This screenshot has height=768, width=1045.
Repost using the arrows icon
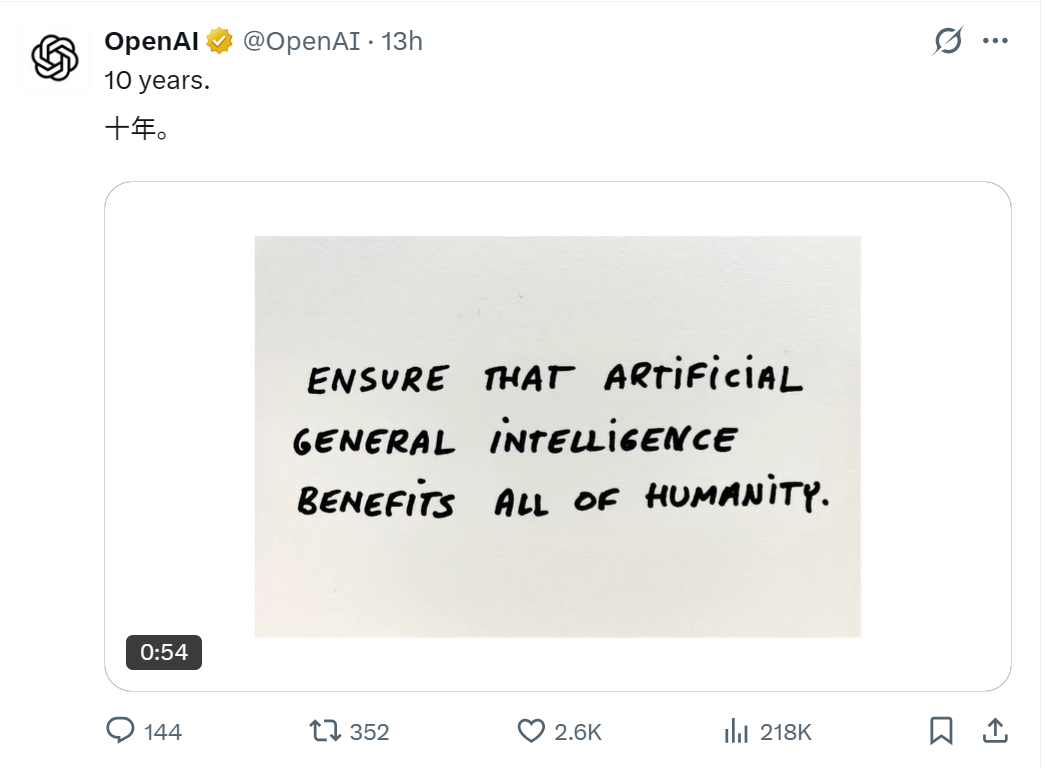coord(325,731)
